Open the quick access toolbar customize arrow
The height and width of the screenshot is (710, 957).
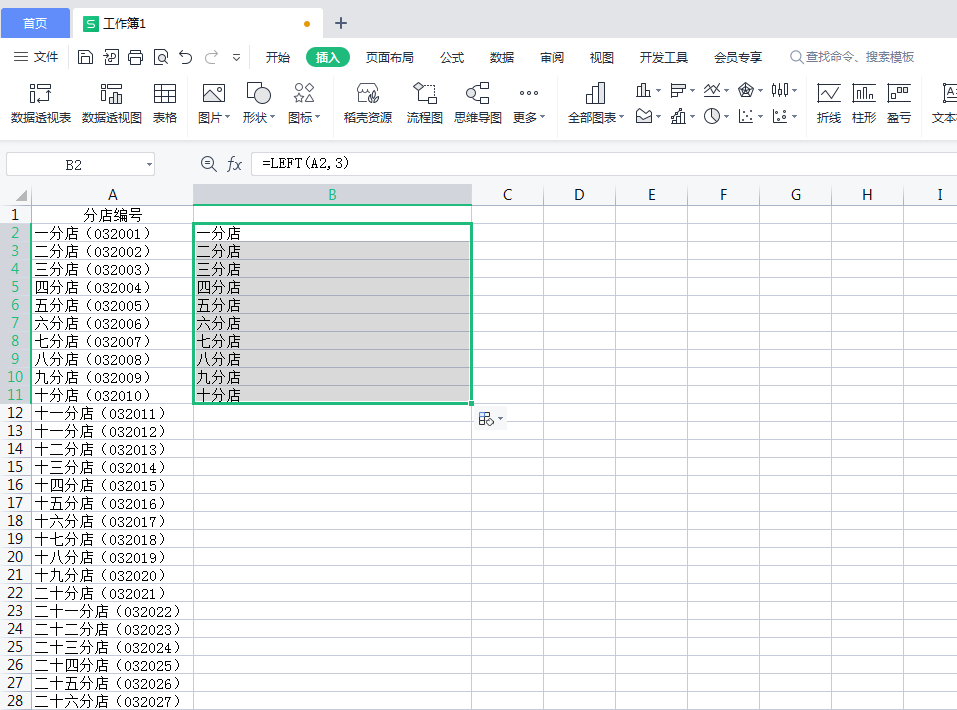pyautogui.click(x=236, y=57)
